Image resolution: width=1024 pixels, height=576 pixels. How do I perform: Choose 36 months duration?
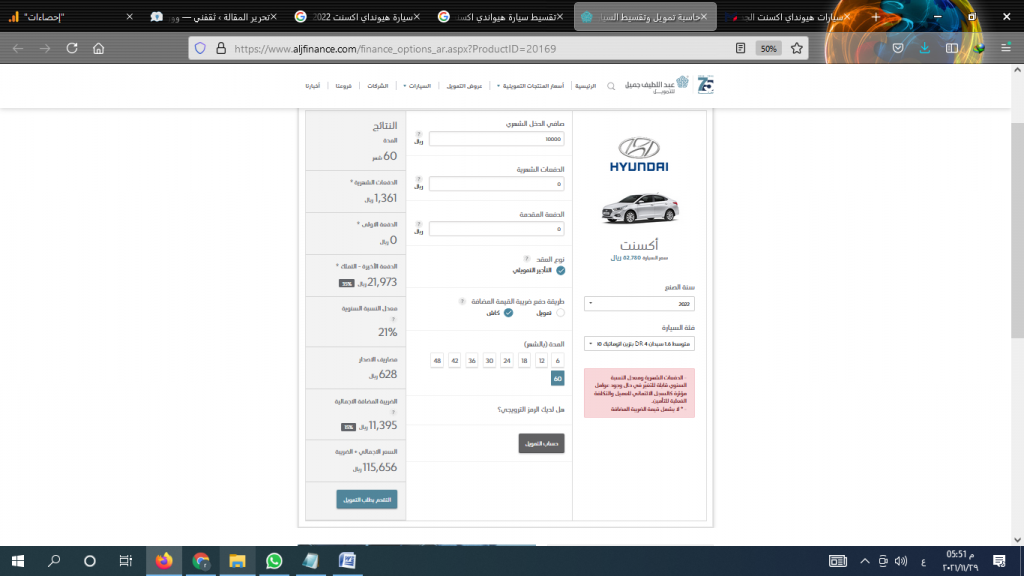point(472,360)
